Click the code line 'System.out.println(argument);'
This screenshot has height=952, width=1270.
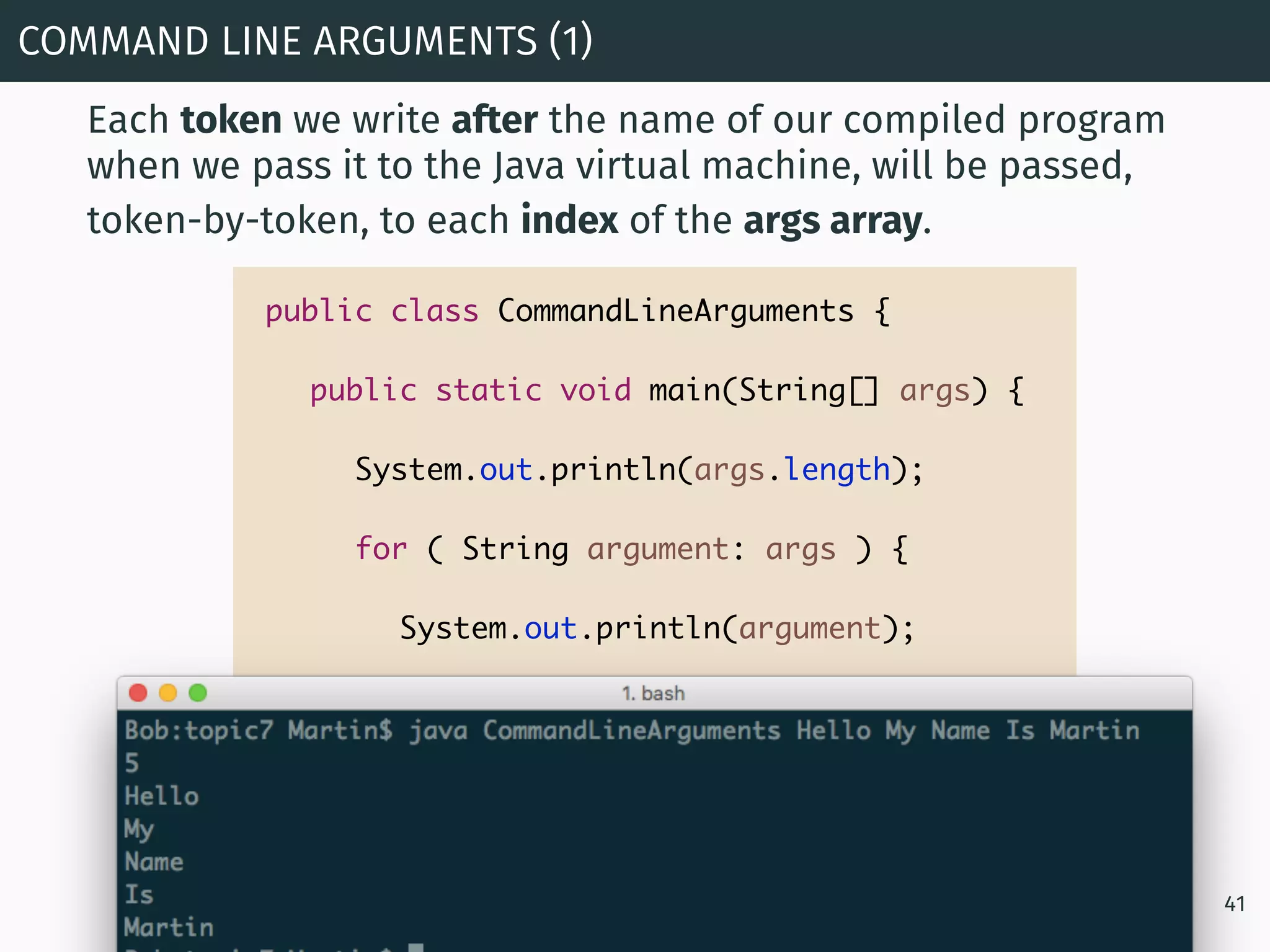(x=657, y=628)
